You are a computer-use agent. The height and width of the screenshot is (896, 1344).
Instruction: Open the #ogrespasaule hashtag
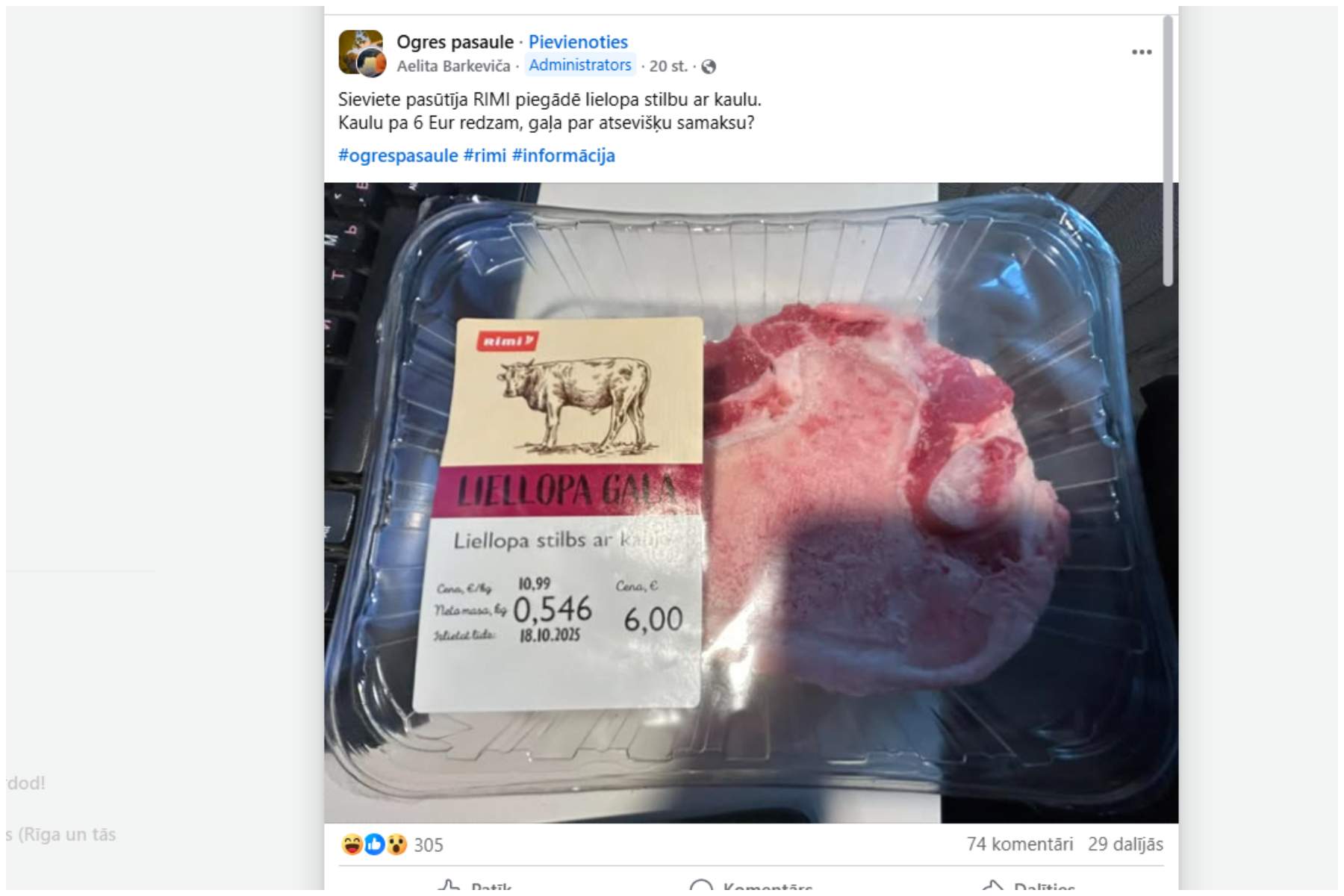(398, 155)
